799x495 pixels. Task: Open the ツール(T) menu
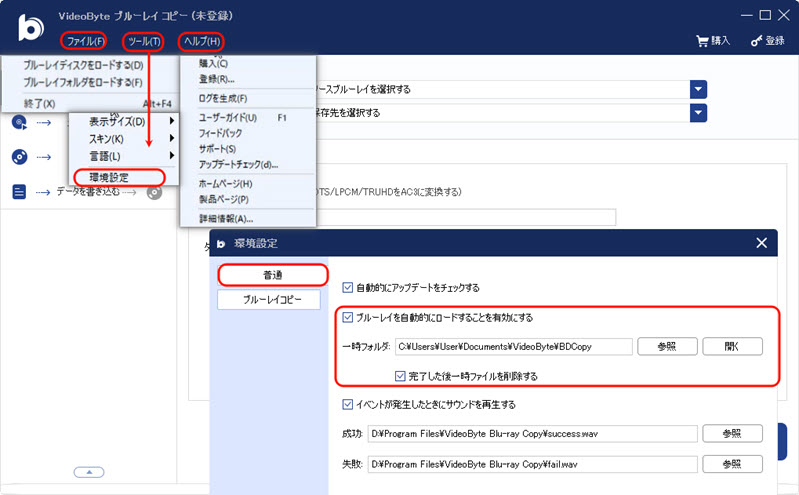point(144,41)
